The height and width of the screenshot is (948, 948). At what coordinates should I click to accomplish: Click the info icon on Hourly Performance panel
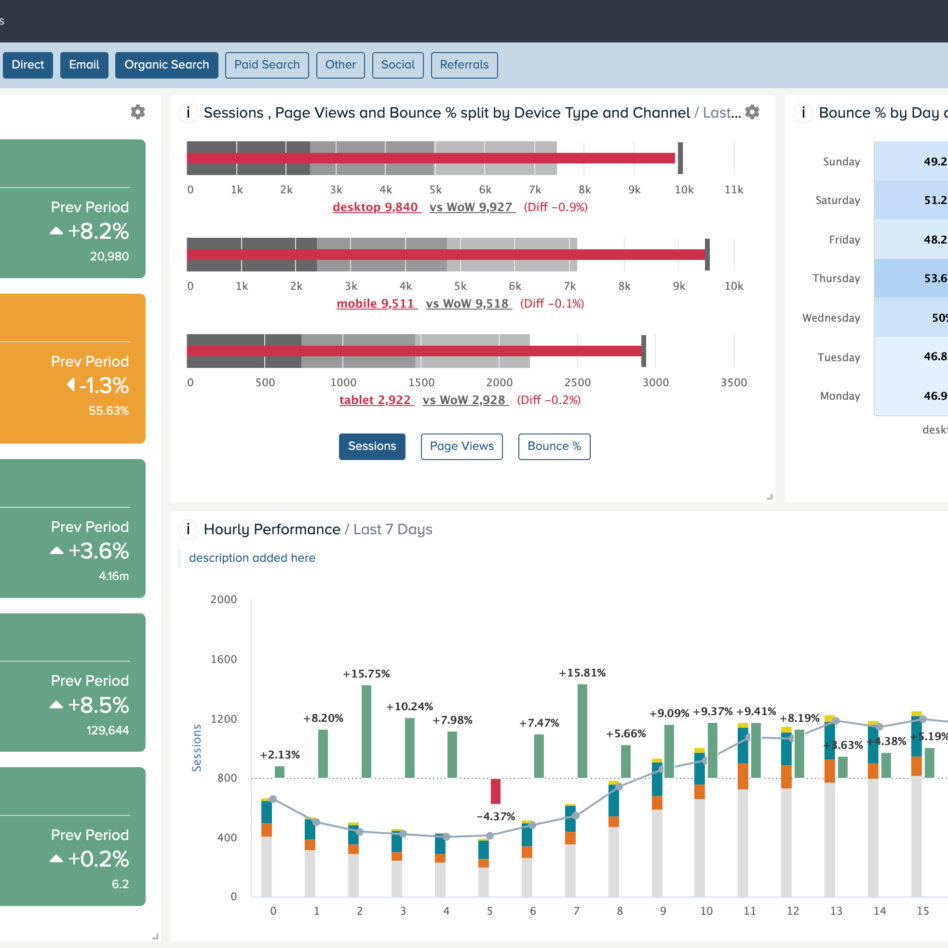click(187, 529)
